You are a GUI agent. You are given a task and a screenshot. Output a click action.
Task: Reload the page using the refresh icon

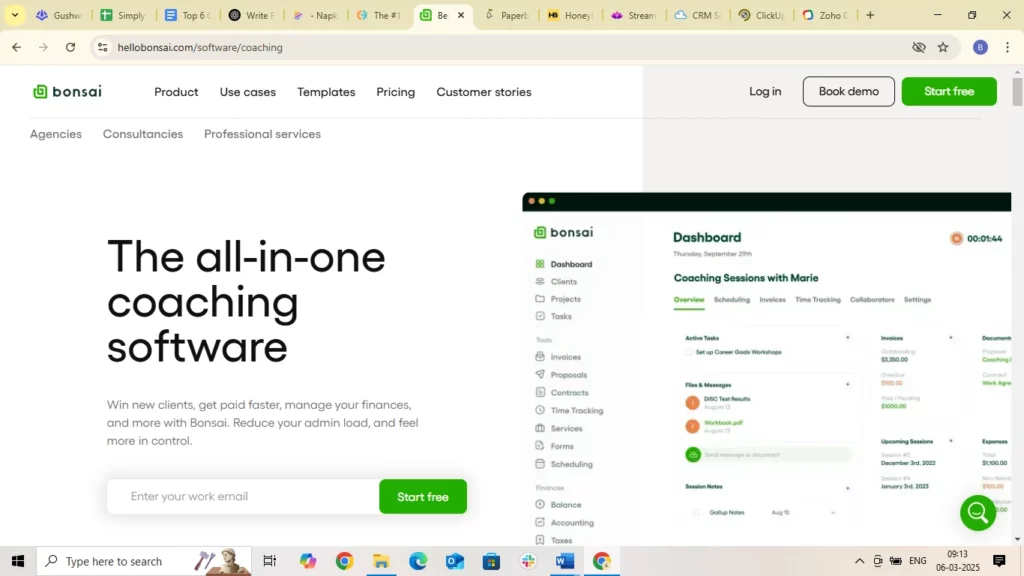click(70, 47)
